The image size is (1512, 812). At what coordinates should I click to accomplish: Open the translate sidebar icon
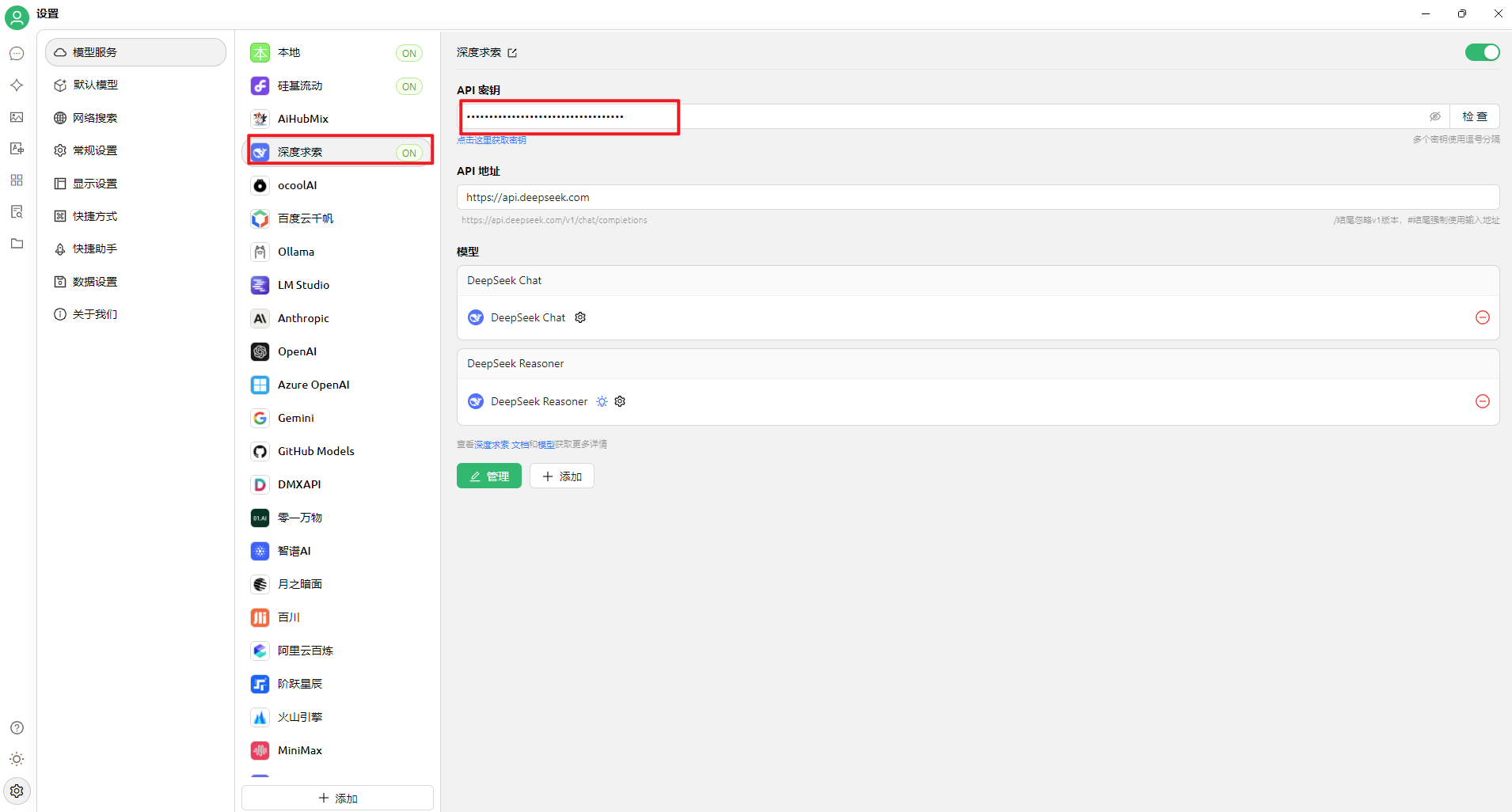tap(17, 149)
